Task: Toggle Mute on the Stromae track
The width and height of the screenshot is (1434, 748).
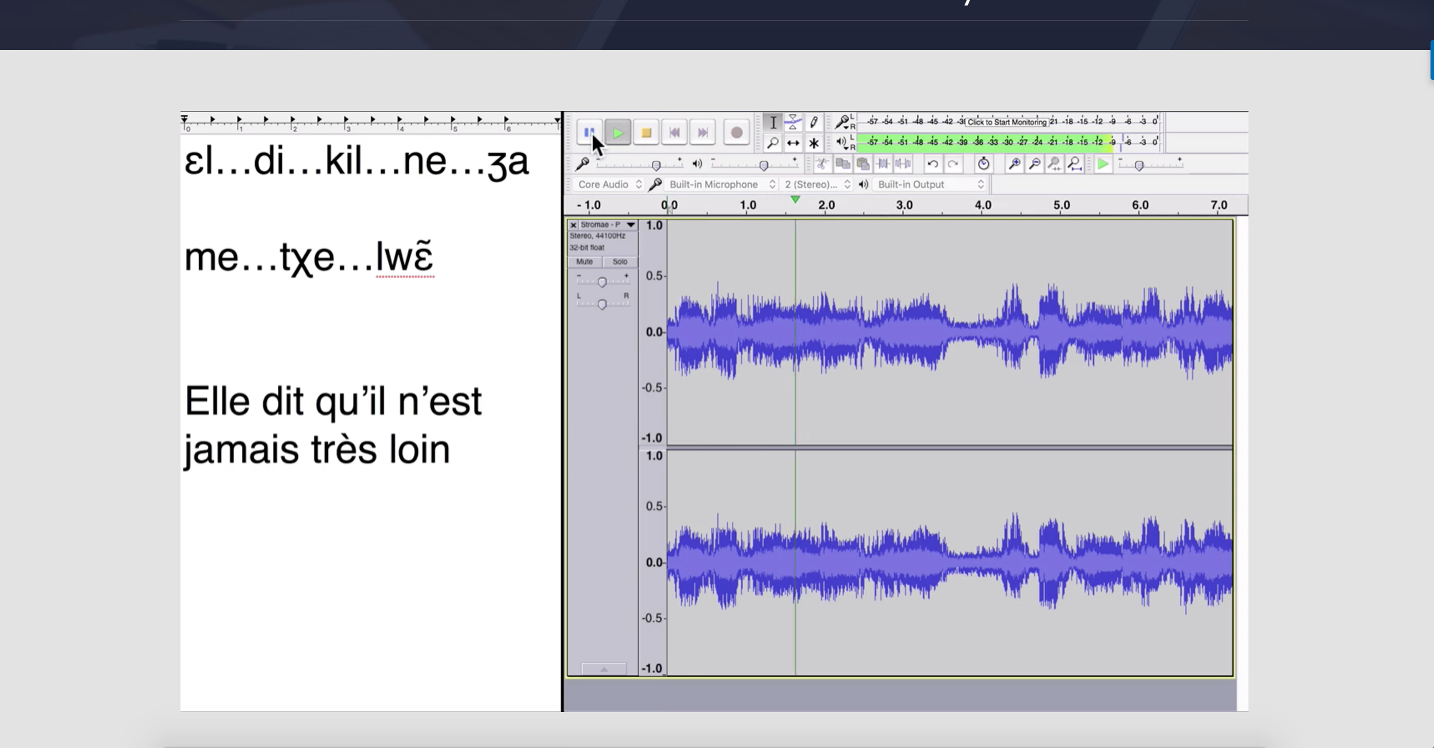Action: click(x=584, y=262)
